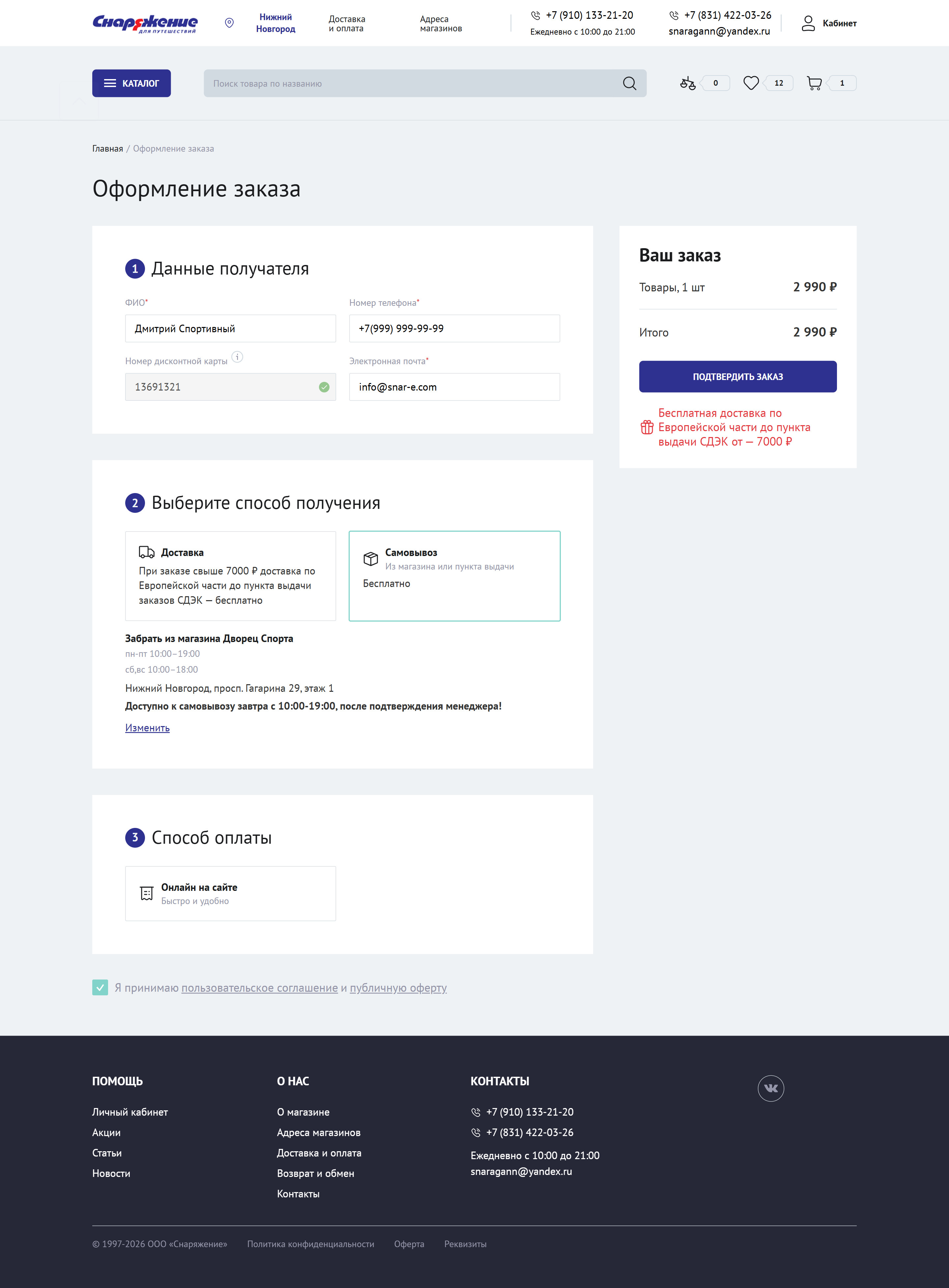
Task: Click the box icon in Самовывоз card
Action: click(370, 558)
